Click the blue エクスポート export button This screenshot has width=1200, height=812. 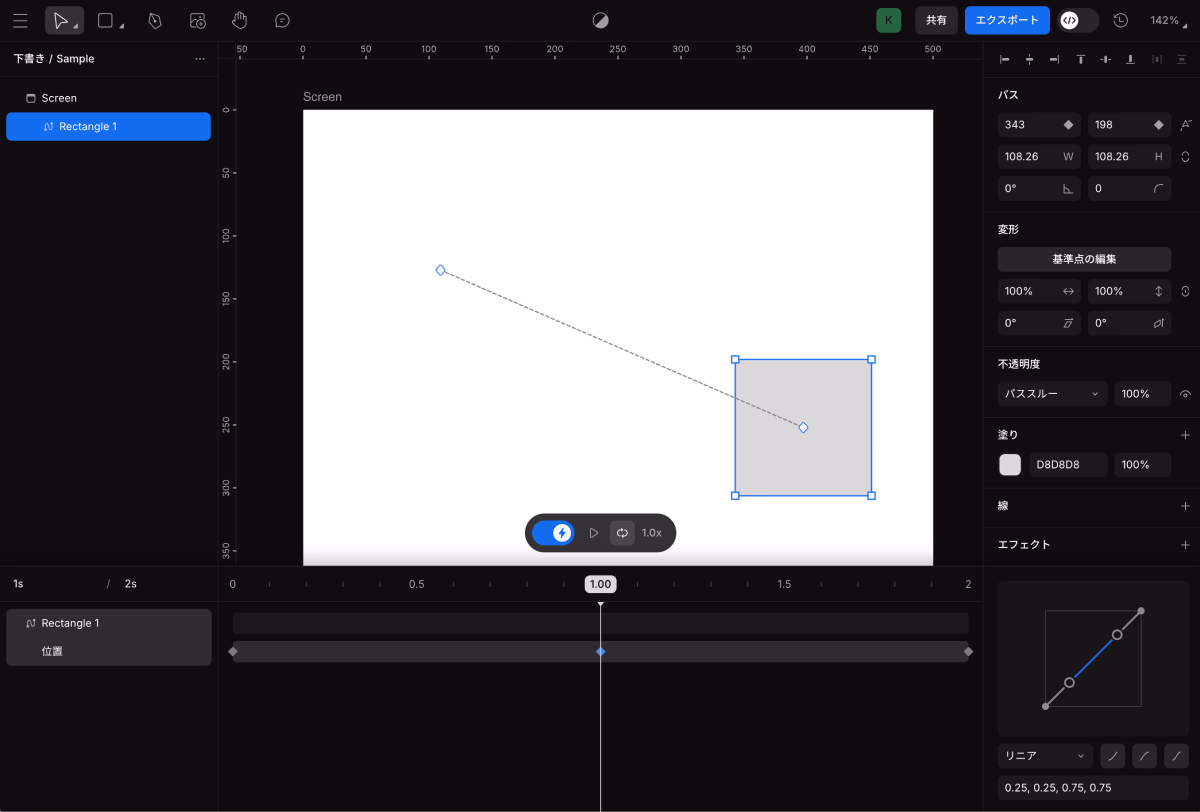(x=1008, y=20)
